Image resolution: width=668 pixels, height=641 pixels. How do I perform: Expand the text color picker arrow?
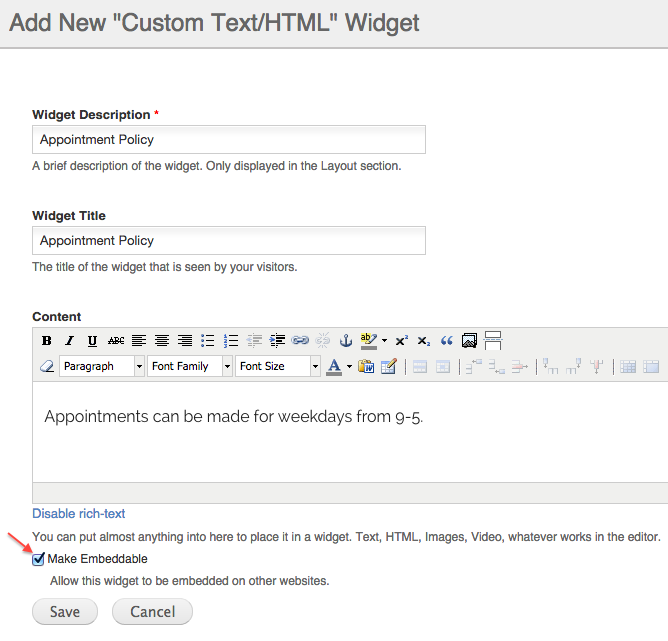pos(349,366)
